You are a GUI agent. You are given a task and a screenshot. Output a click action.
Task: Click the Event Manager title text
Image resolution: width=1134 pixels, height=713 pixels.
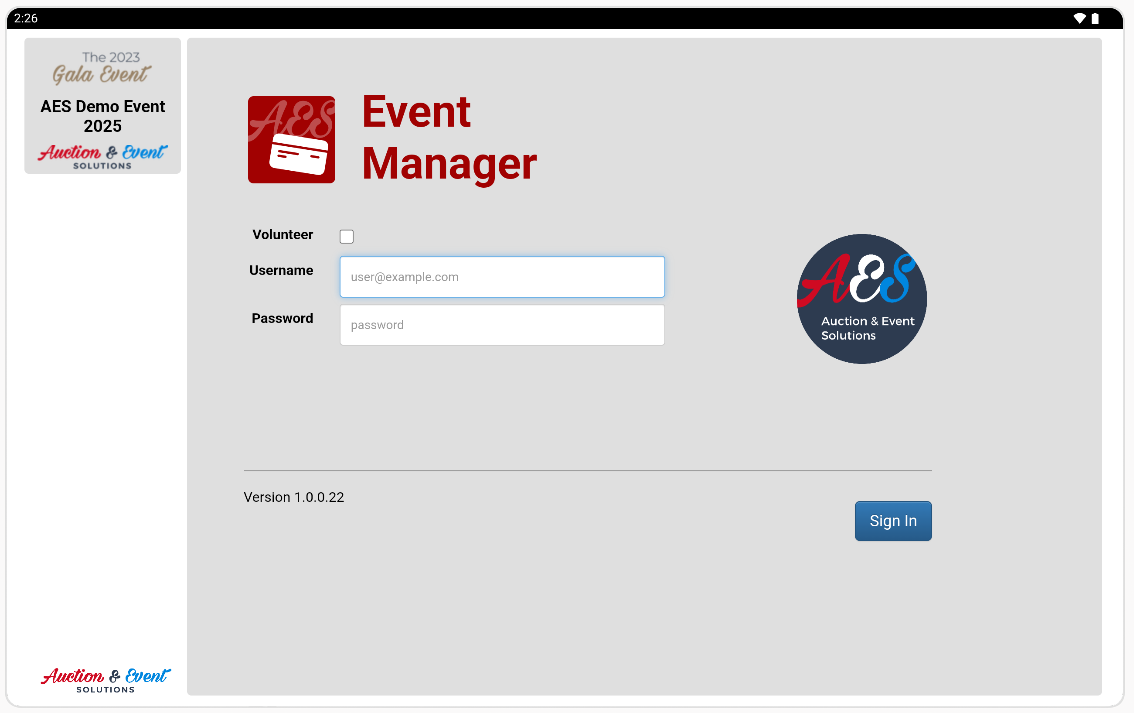(449, 138)
